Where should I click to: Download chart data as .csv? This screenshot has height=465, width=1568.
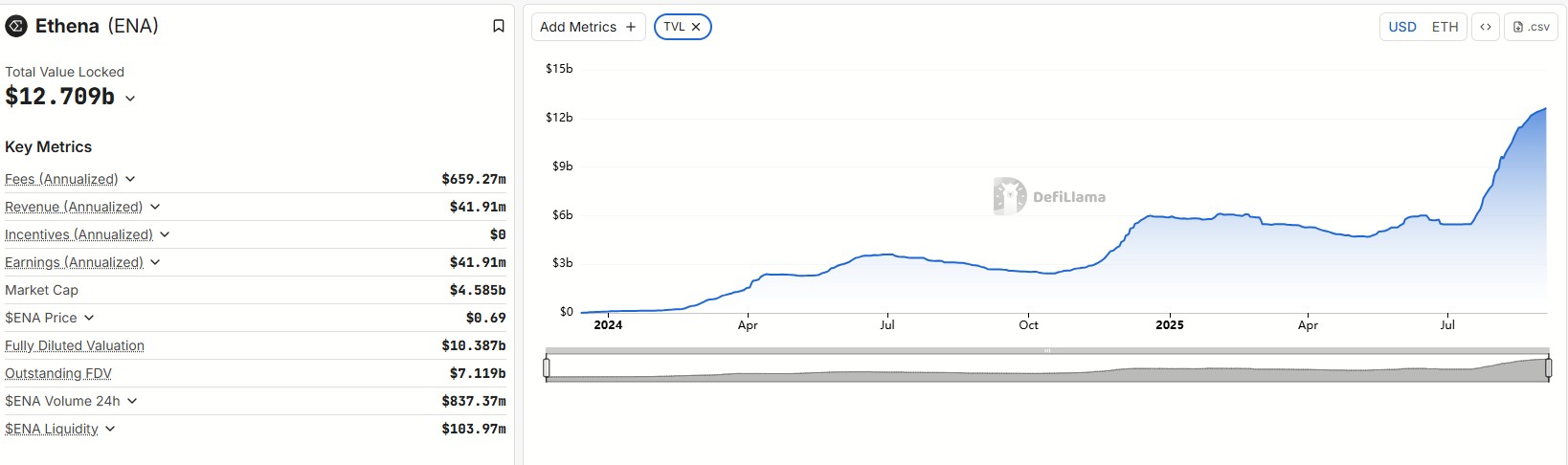[1531, 27]
